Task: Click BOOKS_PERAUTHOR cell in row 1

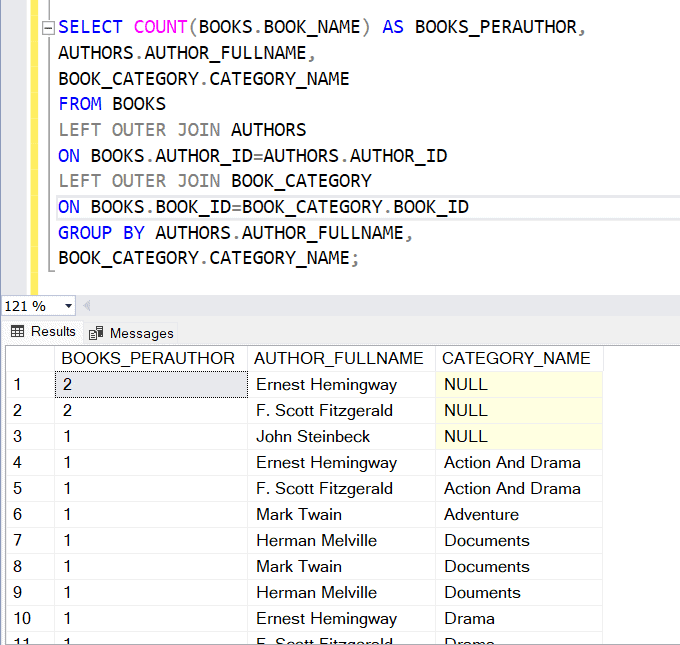Action: [x=151, y=384]
